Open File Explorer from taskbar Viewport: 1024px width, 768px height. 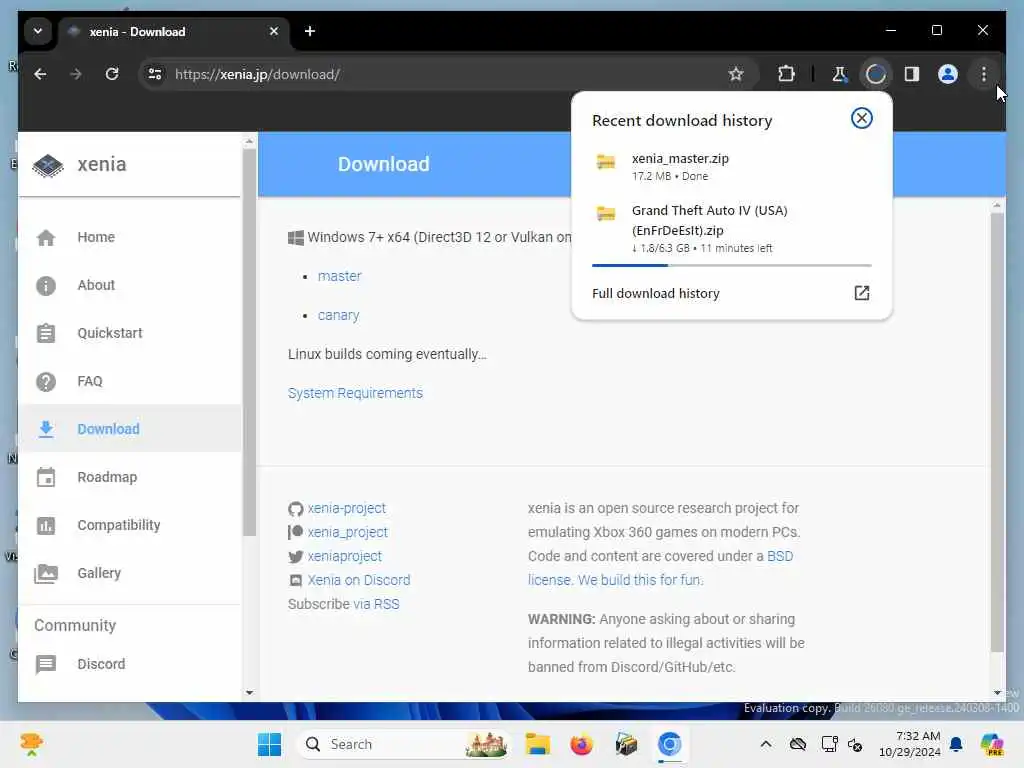pos(537,744)
